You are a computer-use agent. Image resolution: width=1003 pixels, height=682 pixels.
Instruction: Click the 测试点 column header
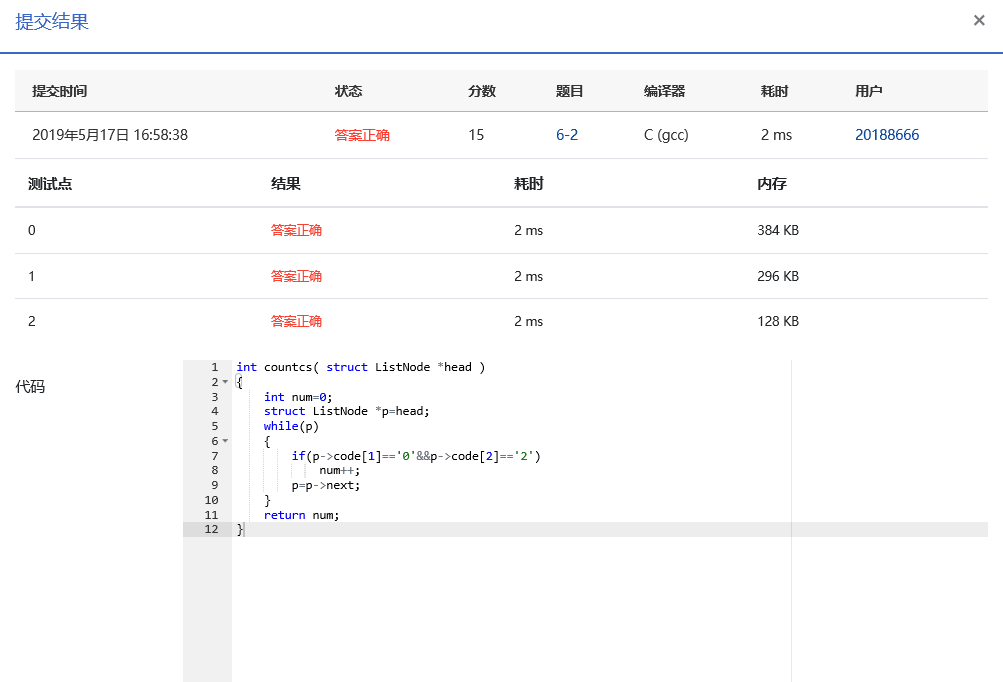point(50,184)
